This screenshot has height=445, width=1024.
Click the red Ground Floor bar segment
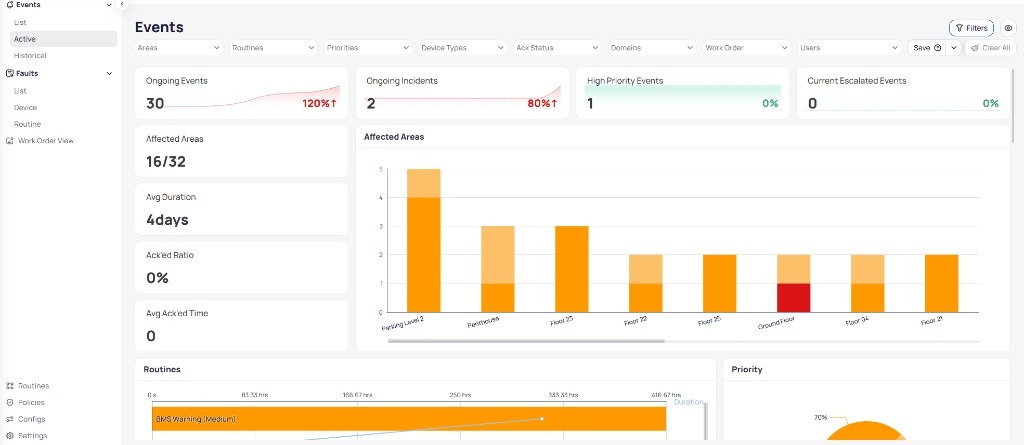coord(793,298)
